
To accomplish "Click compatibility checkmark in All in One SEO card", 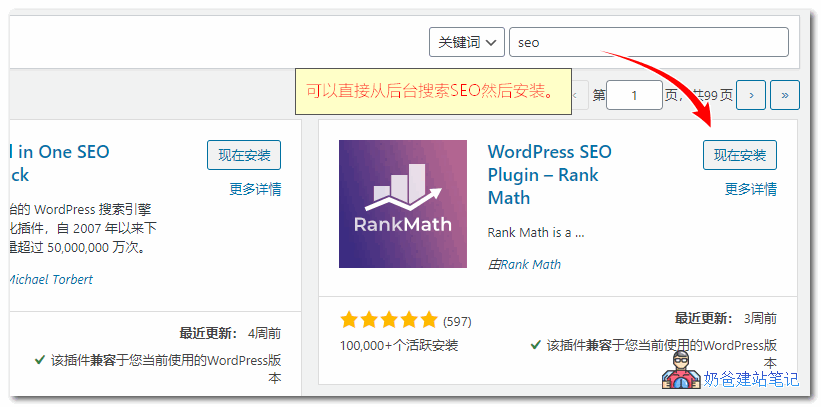I will [x=39, y=360].
